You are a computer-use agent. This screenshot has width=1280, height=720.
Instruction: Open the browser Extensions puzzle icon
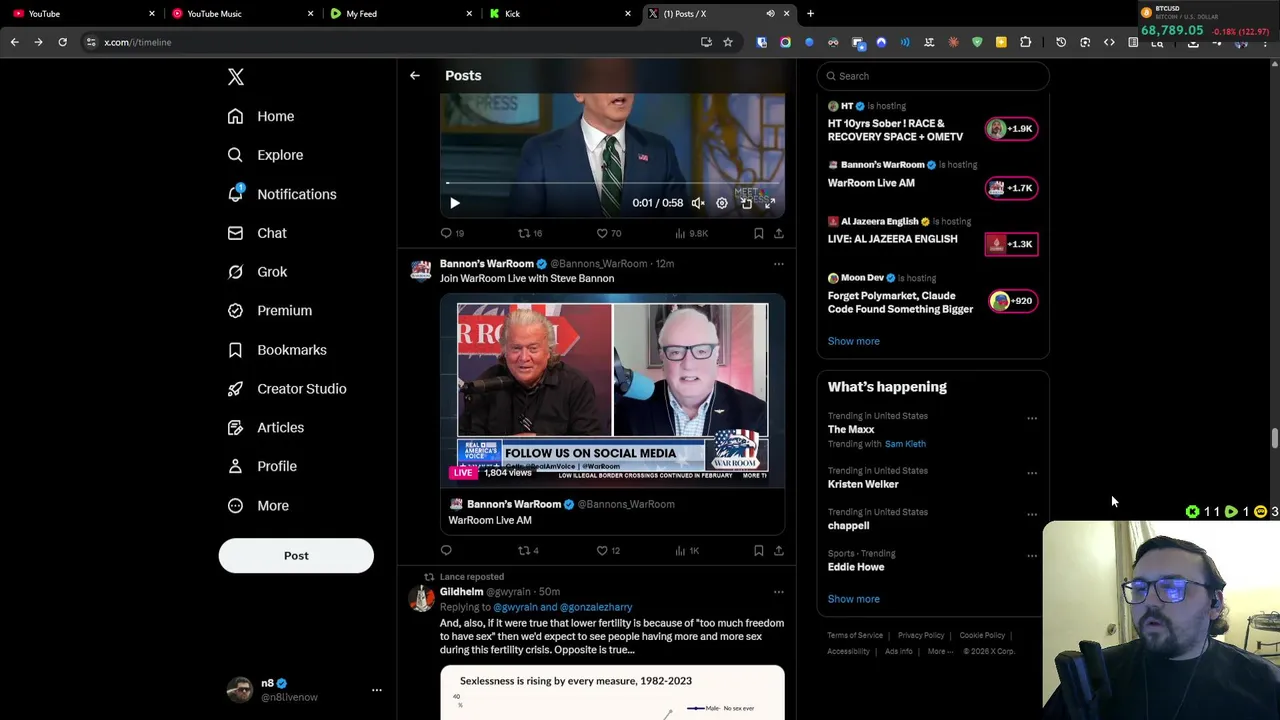1025,42
